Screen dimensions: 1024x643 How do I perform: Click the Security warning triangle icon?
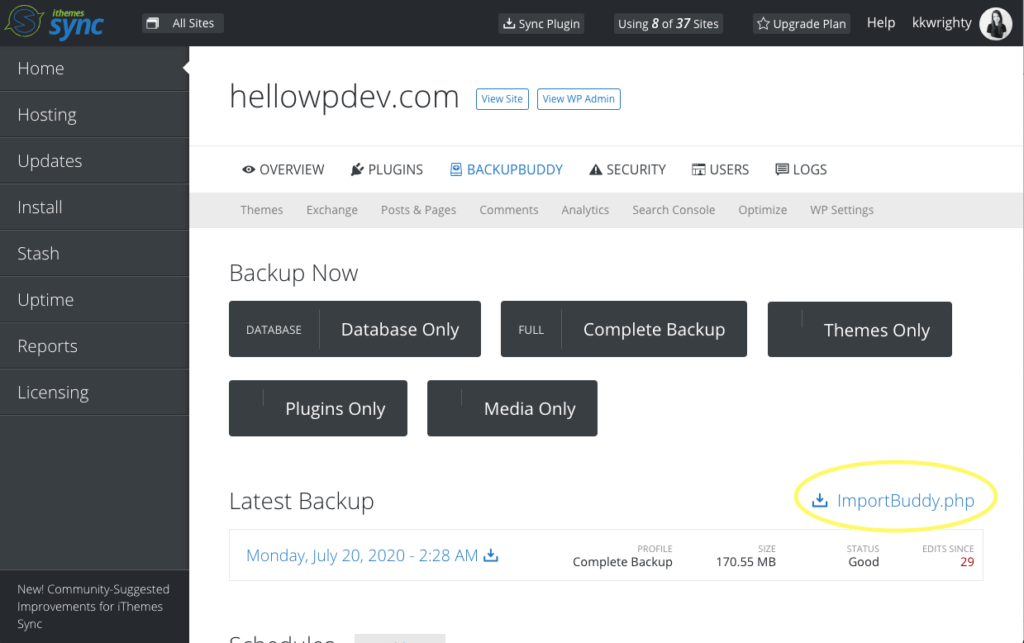[596, 170]
